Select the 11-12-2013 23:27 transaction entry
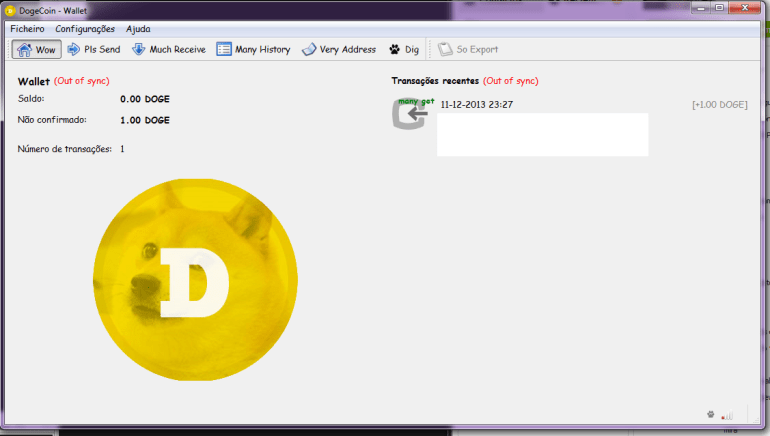The height and width of the screenshot is (436, 770). point(477,104)
